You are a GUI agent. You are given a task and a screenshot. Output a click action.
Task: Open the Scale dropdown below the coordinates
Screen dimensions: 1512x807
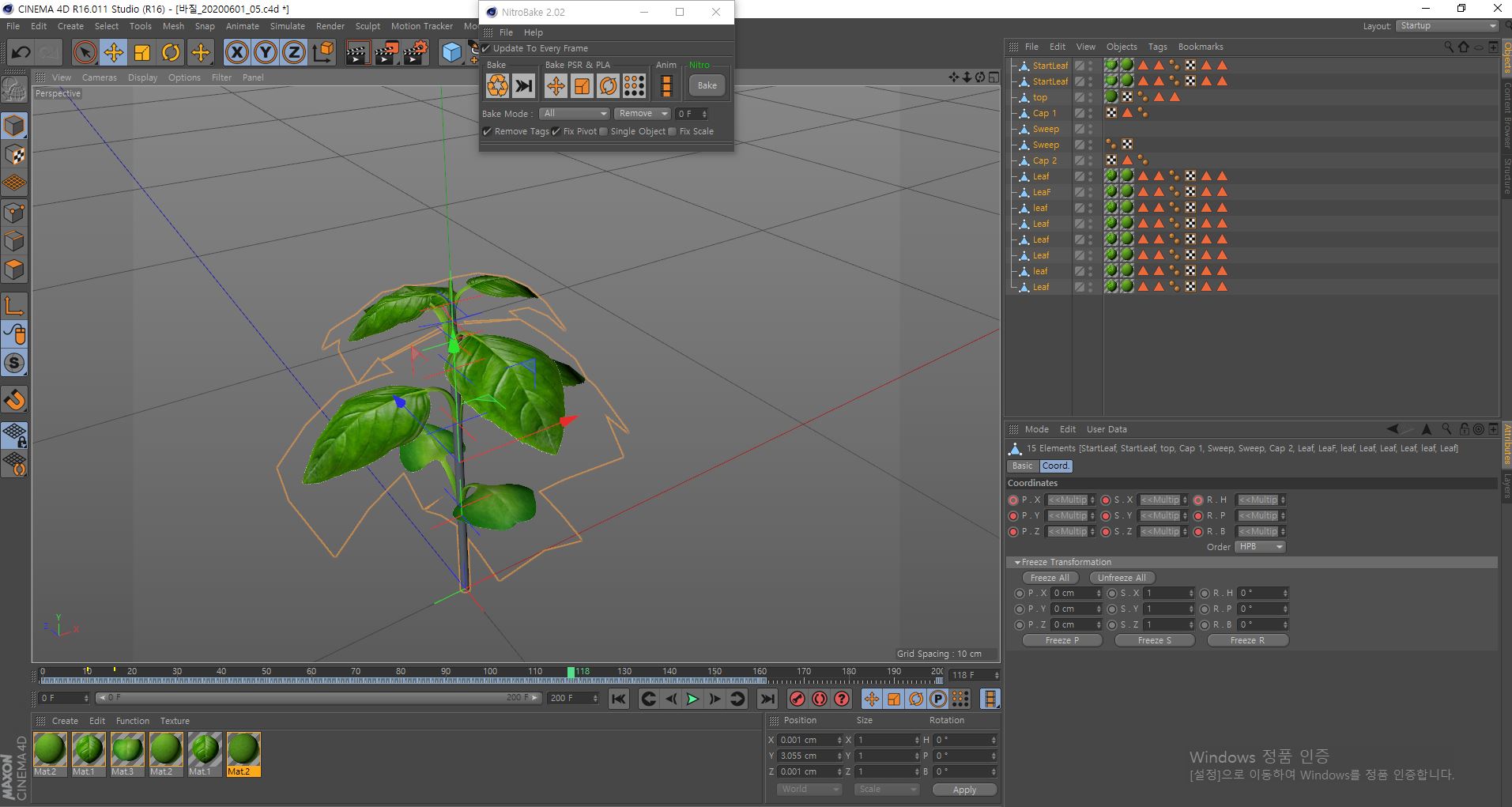[887, 790]
